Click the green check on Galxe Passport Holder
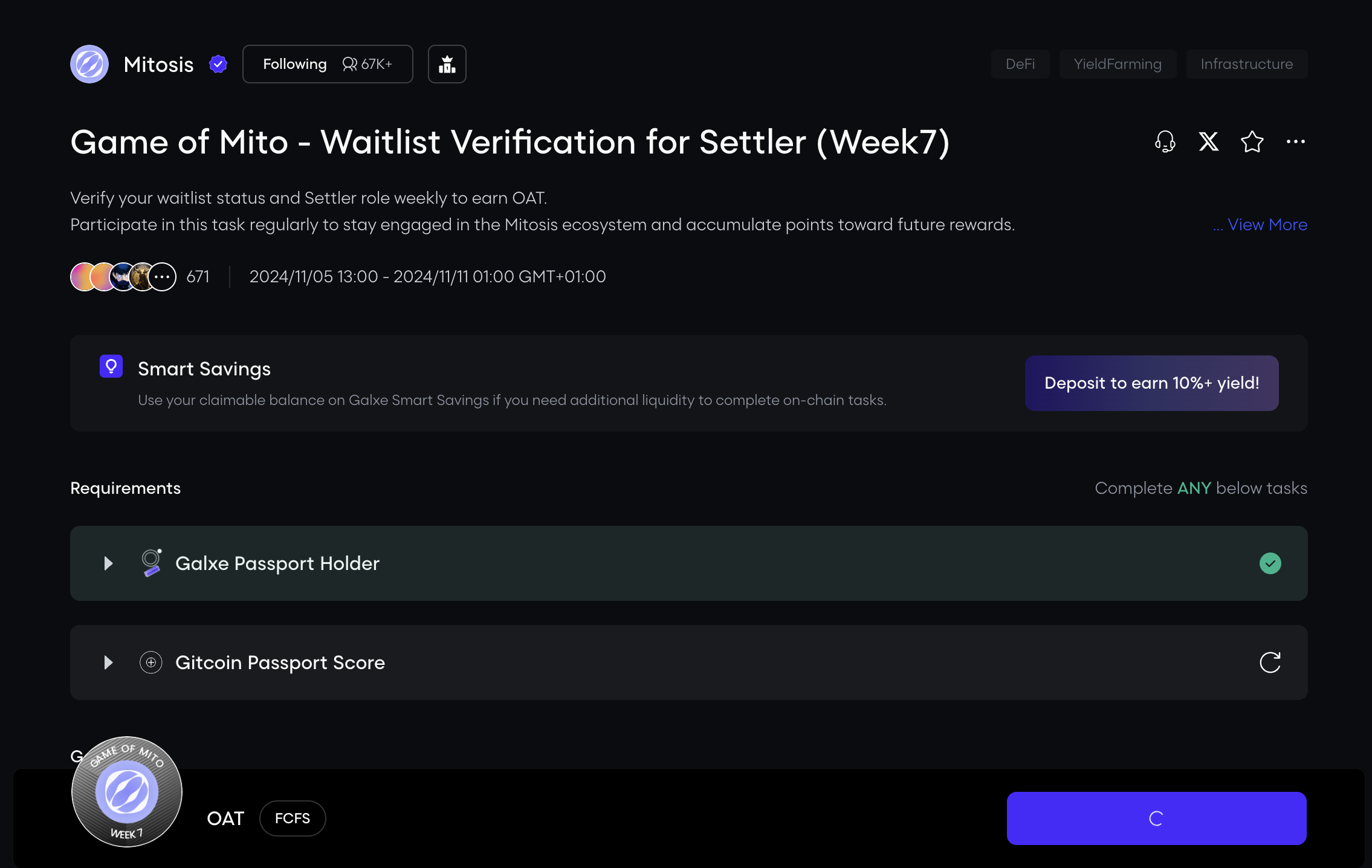This screenshot has height=868, width=1372. [1270, 563]
